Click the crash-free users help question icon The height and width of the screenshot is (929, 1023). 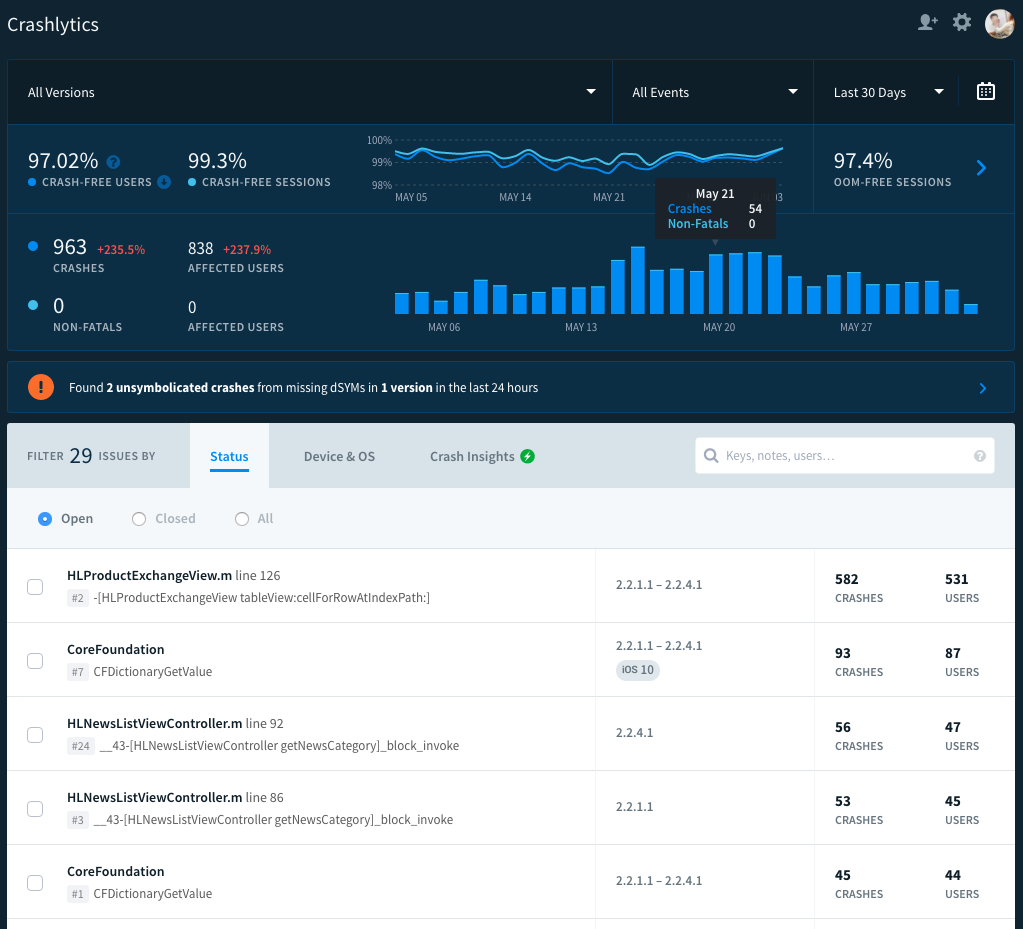[113, 161]
